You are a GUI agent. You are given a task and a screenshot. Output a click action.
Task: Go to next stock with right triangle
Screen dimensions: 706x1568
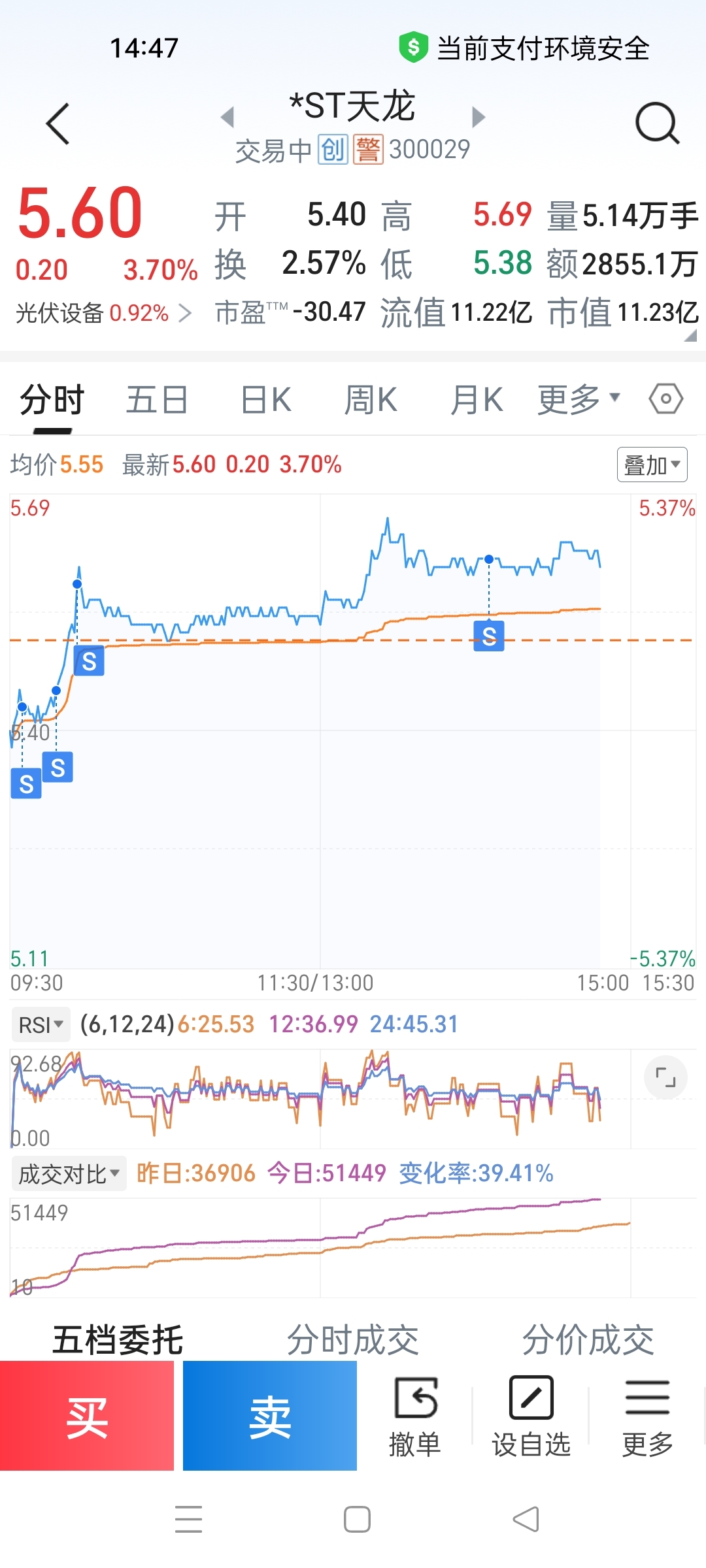pyautogui.click(x=479, y=118)
